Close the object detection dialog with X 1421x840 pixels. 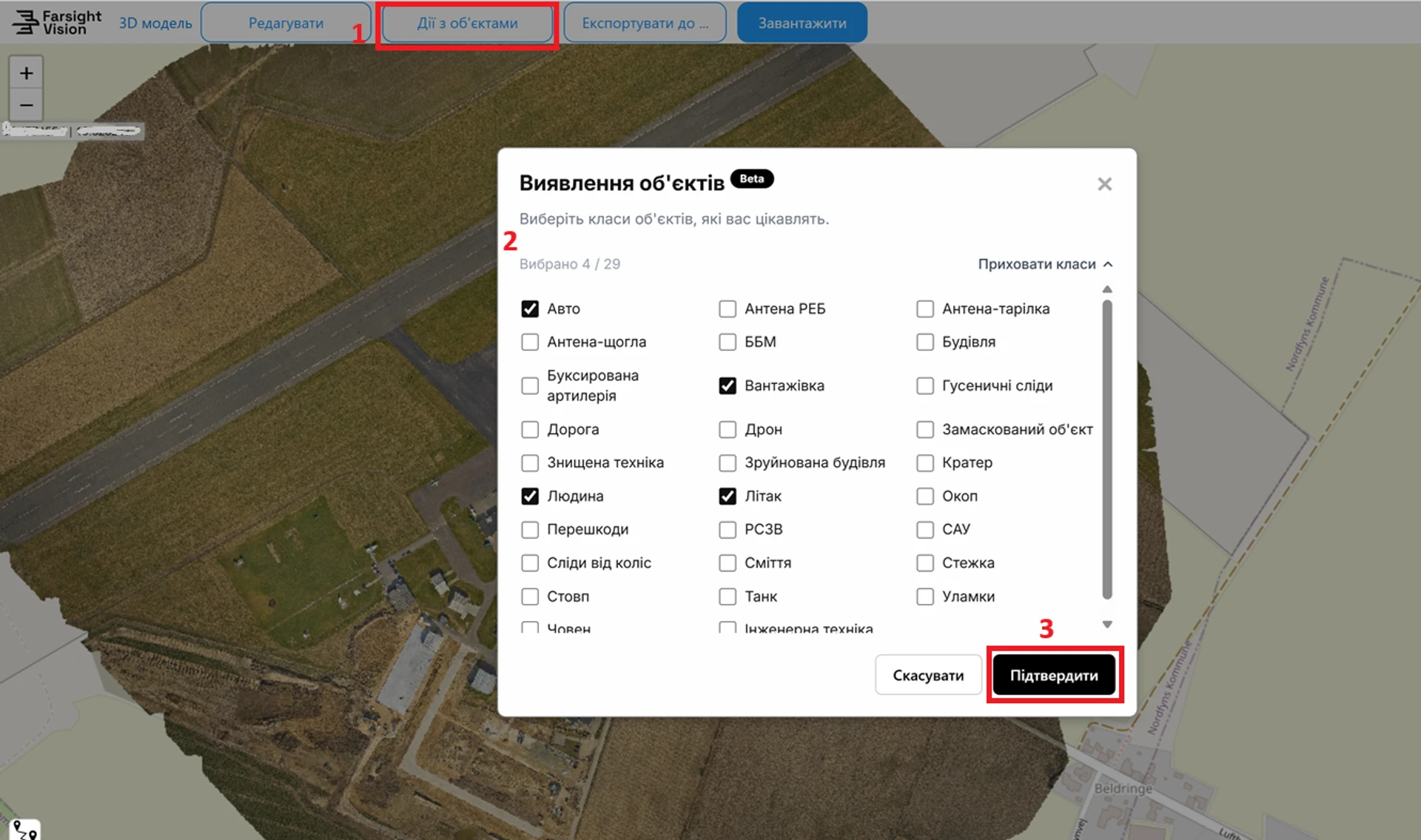[x=1104, y=184]
